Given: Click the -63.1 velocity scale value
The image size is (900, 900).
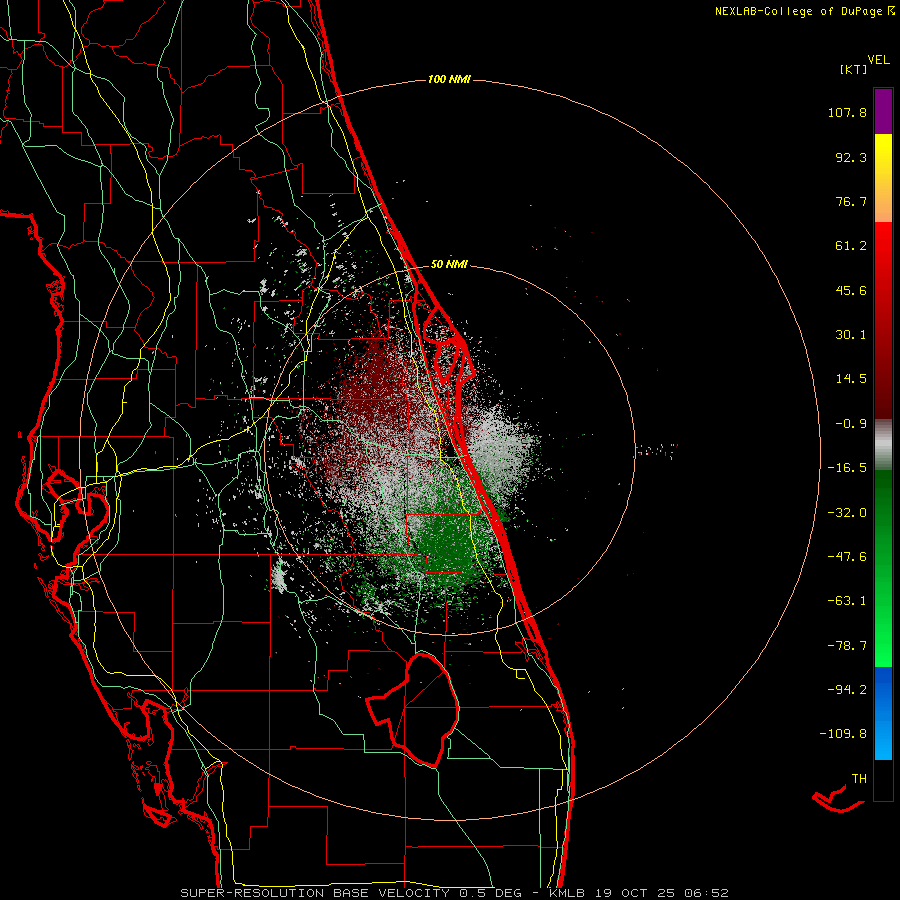Looking at the screenshot, I should coord(847,601).
